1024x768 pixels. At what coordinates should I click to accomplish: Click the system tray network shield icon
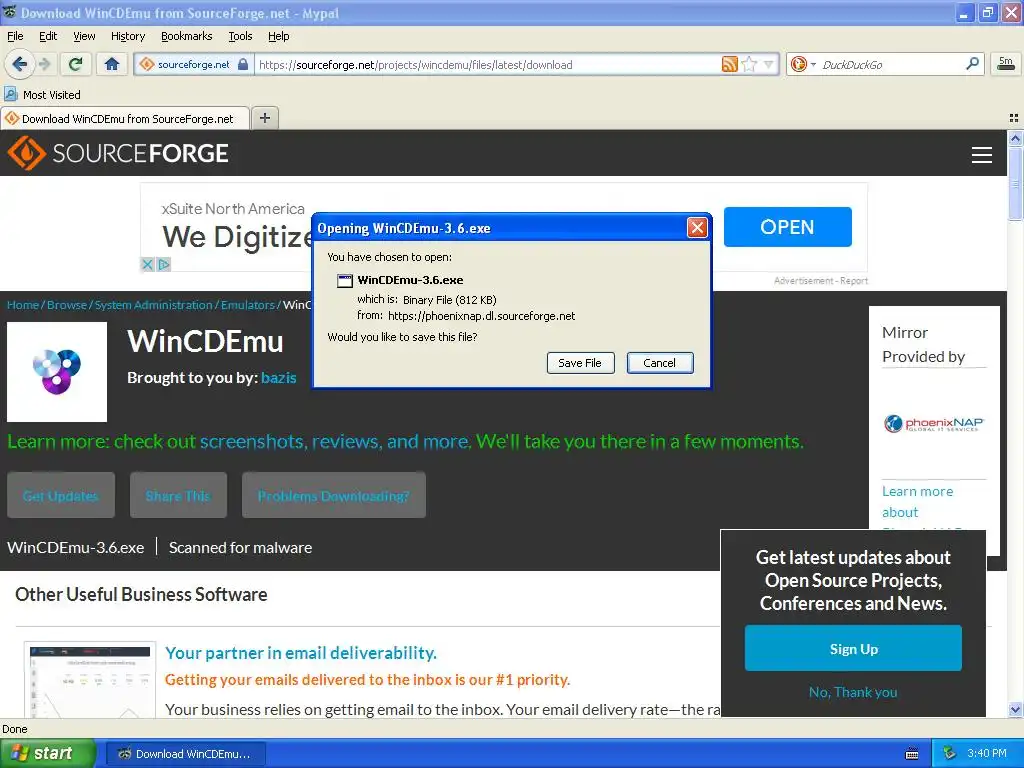click(949, 754)
